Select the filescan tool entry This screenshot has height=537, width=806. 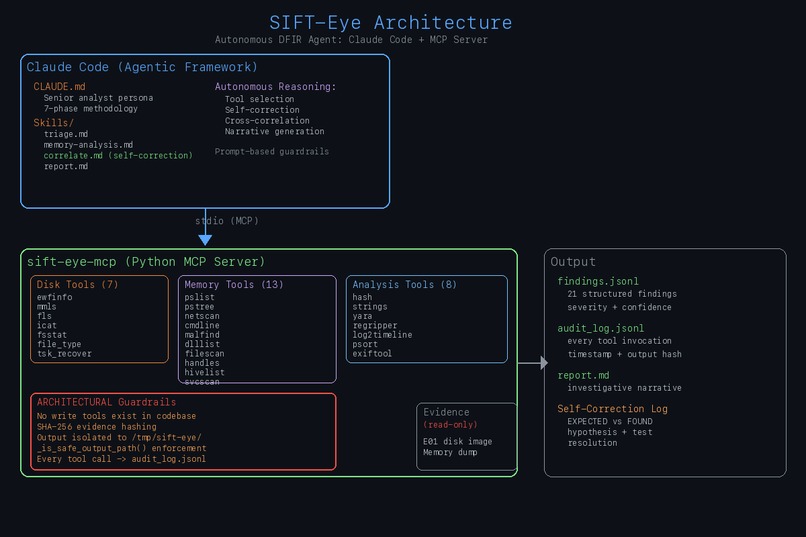(205, 354)
